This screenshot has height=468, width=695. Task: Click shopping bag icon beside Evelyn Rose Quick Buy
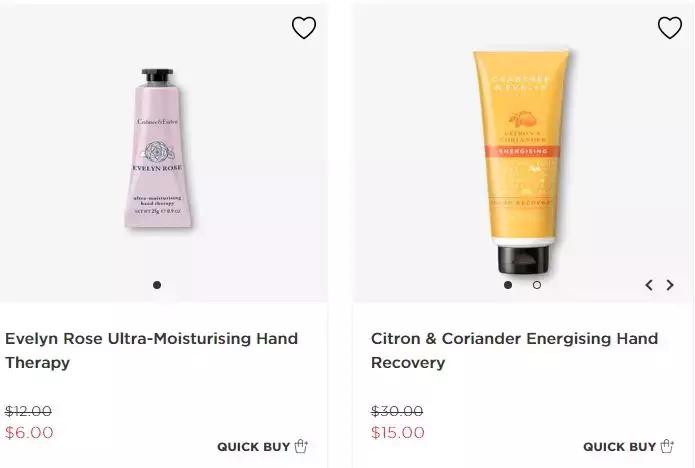(301, 446)
